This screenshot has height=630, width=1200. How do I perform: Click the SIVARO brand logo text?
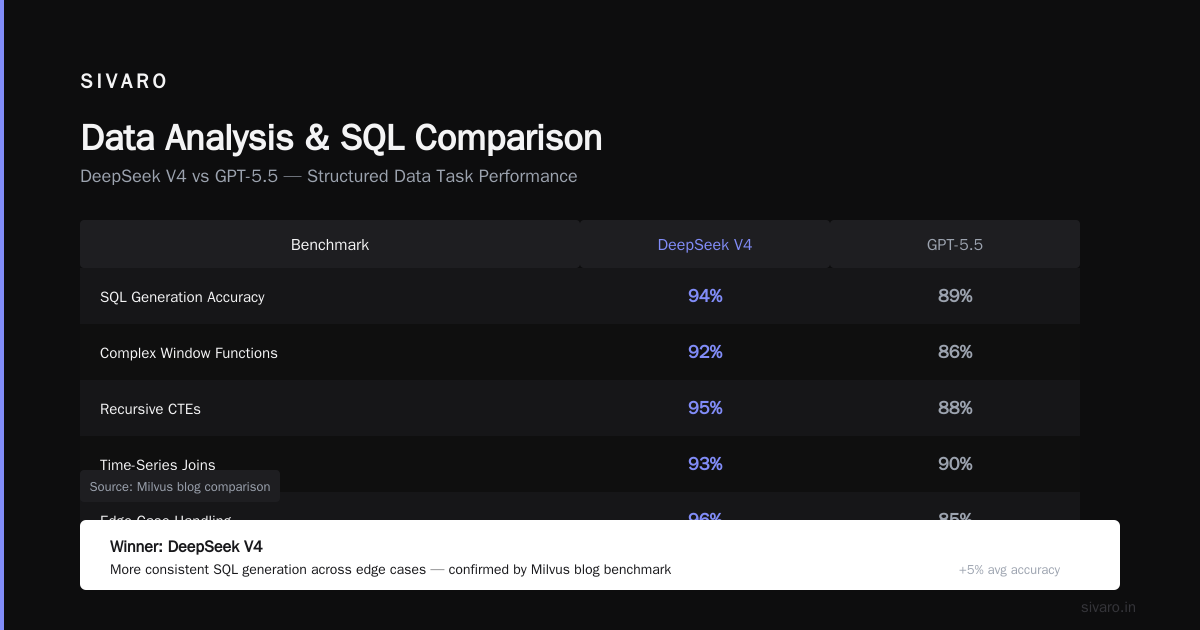124,82
